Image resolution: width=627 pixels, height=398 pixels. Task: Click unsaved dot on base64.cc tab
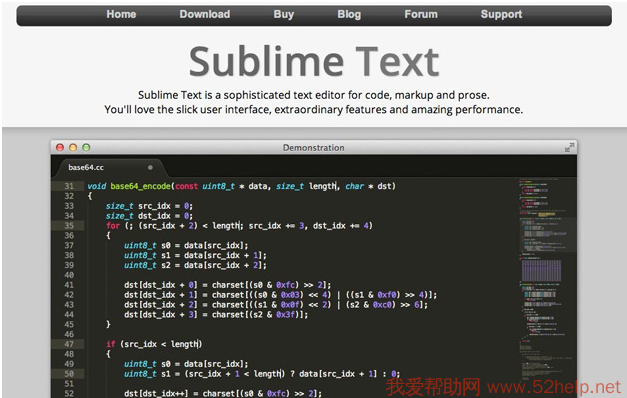150,168
